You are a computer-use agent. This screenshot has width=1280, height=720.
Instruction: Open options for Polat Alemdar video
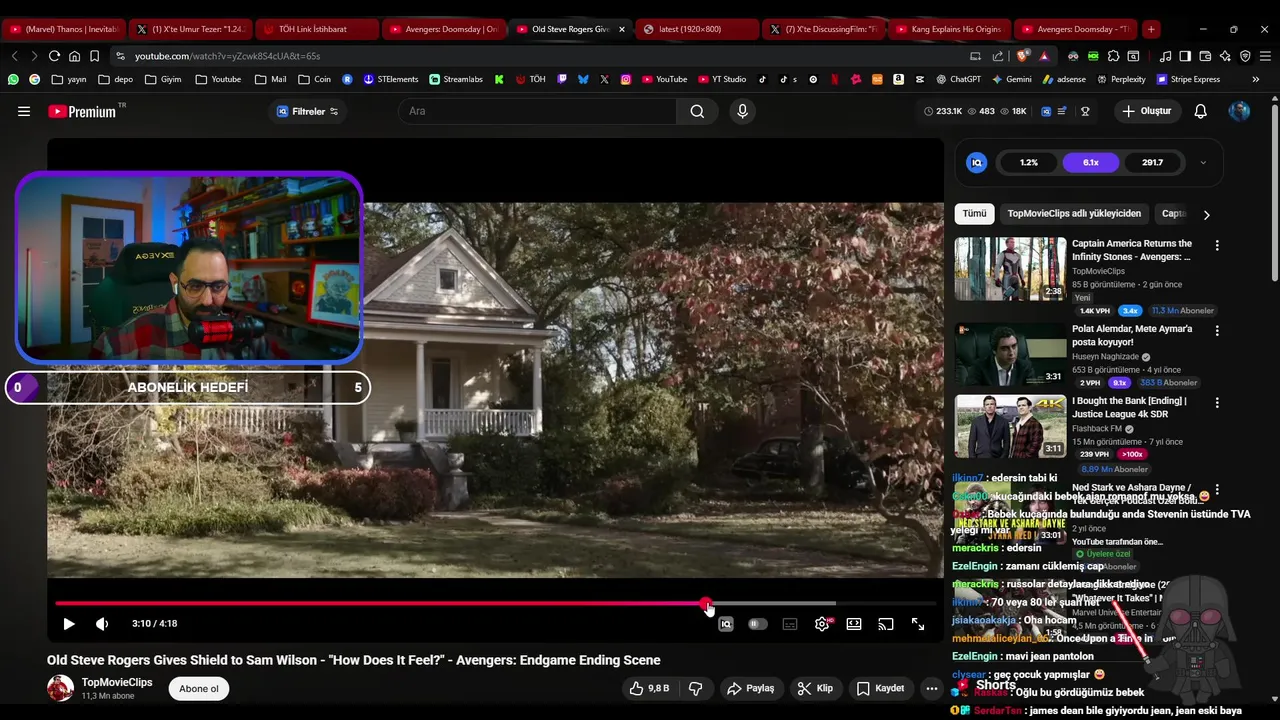pyautogui.click(x=1217, y=330)
